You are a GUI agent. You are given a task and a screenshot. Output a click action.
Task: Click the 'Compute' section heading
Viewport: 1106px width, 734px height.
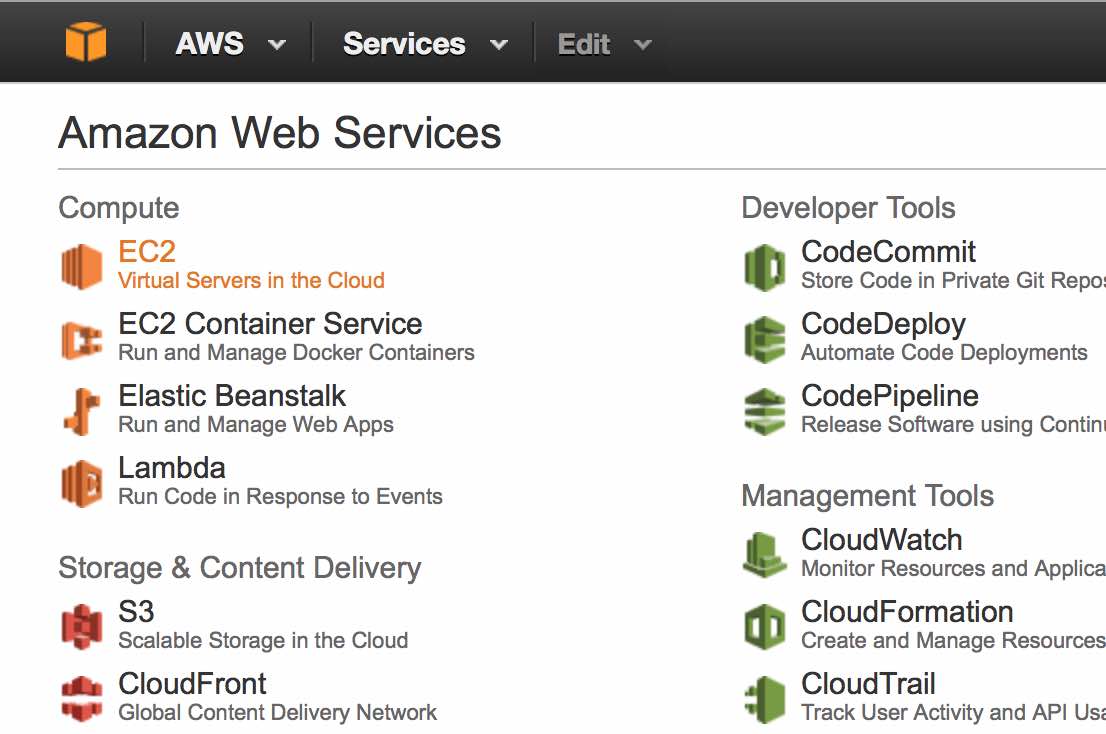click(118, 208)
